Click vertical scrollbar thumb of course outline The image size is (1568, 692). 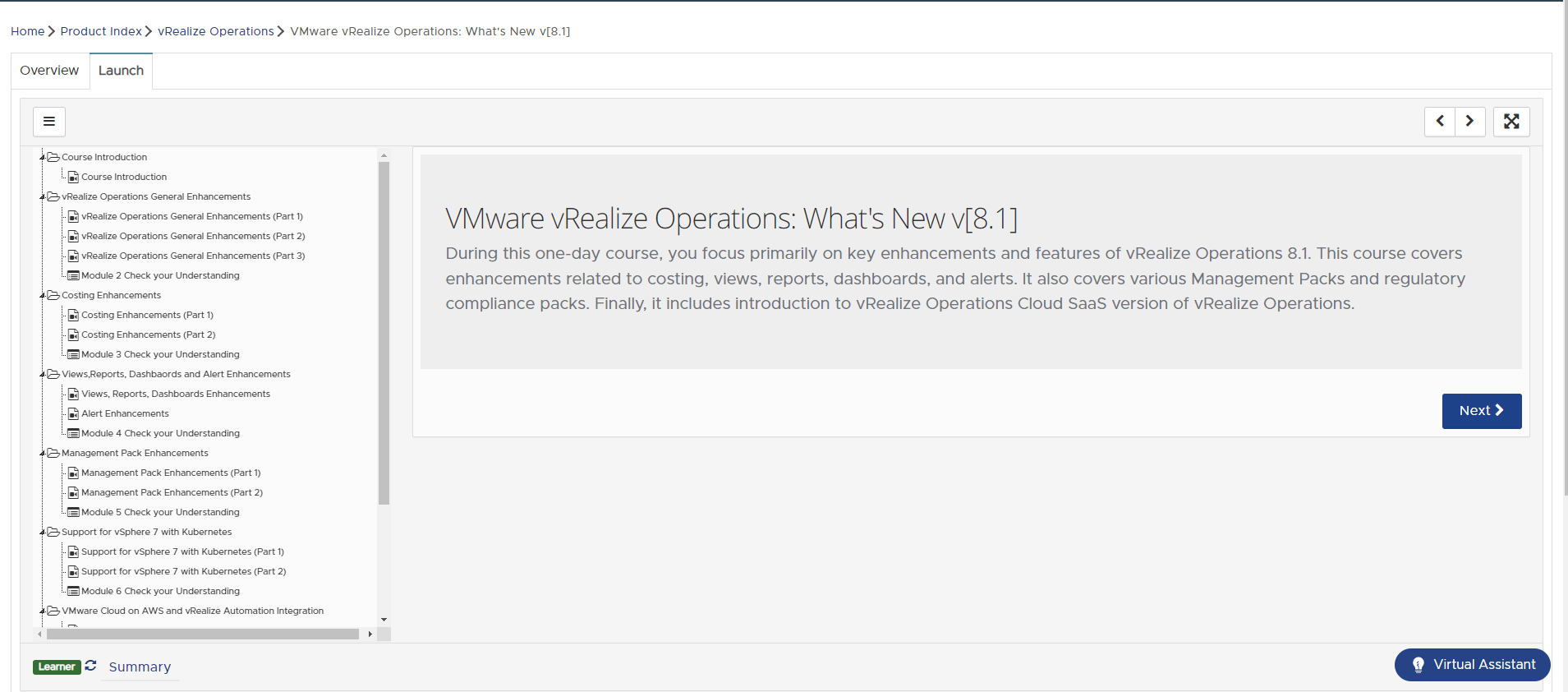click(384, 333)
